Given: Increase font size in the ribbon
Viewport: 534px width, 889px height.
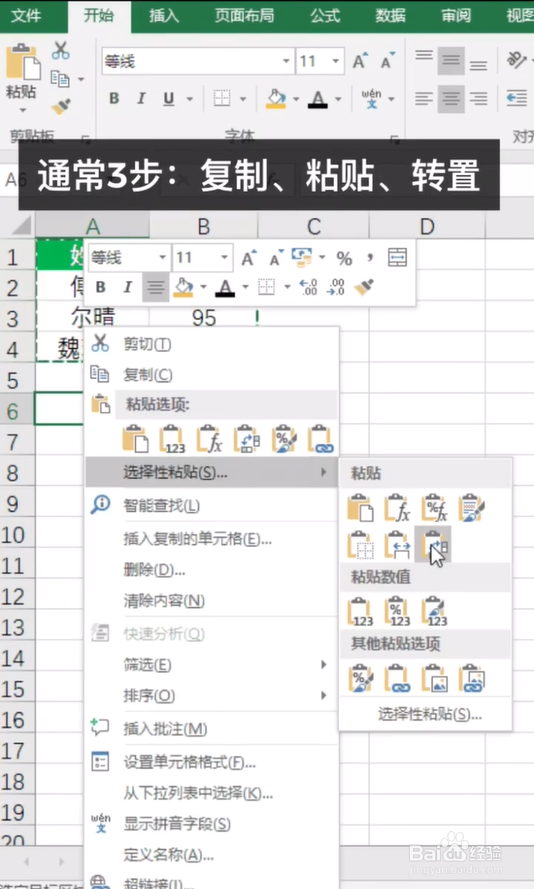Looking at the screenshot, I should (361, 61).
